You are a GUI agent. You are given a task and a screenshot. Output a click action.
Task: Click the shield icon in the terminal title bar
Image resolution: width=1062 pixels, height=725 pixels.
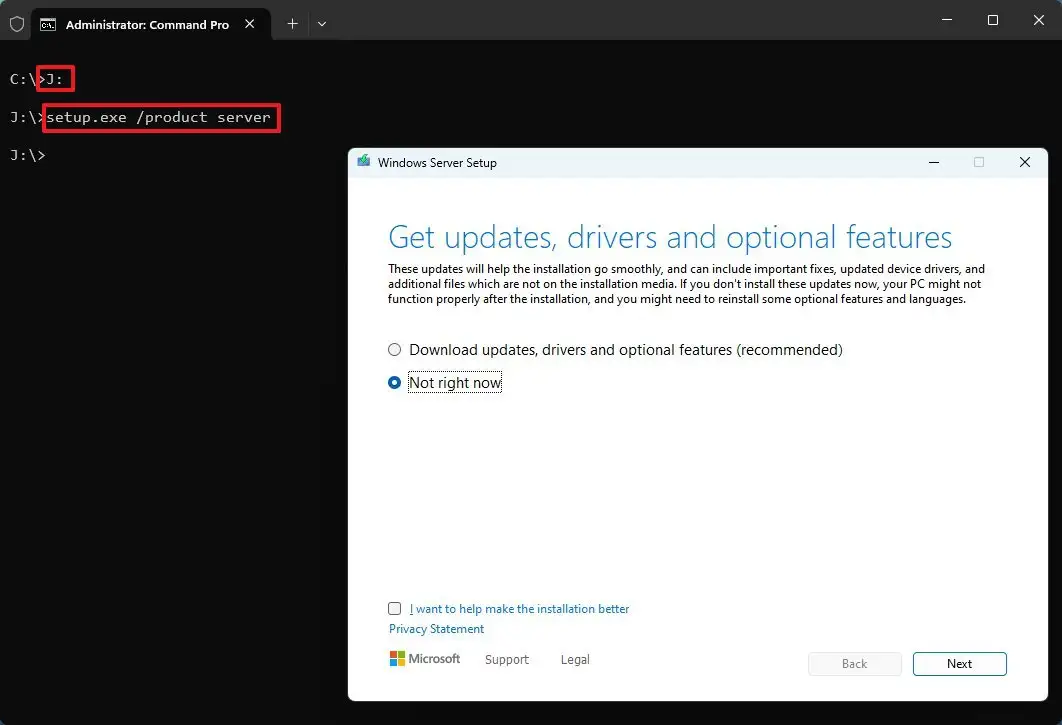[x=16, y=23]
